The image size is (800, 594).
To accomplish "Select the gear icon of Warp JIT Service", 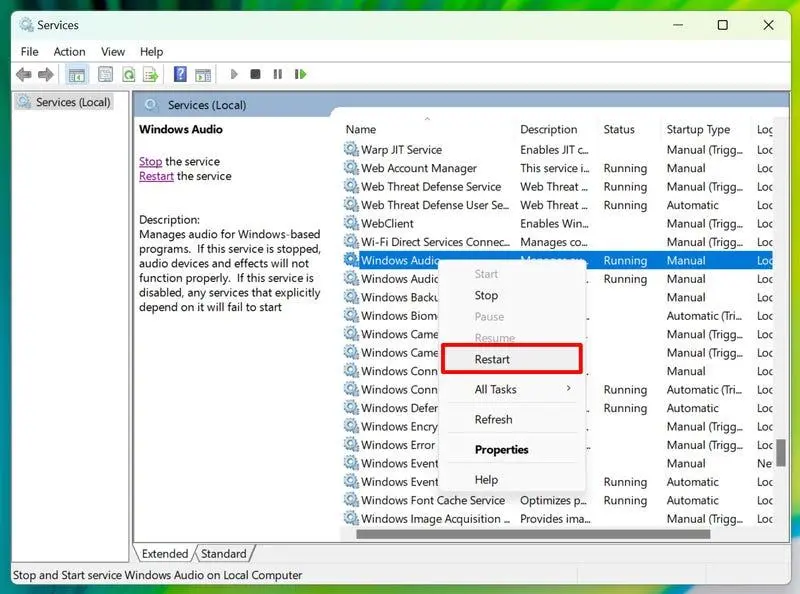I will point(351,149).
